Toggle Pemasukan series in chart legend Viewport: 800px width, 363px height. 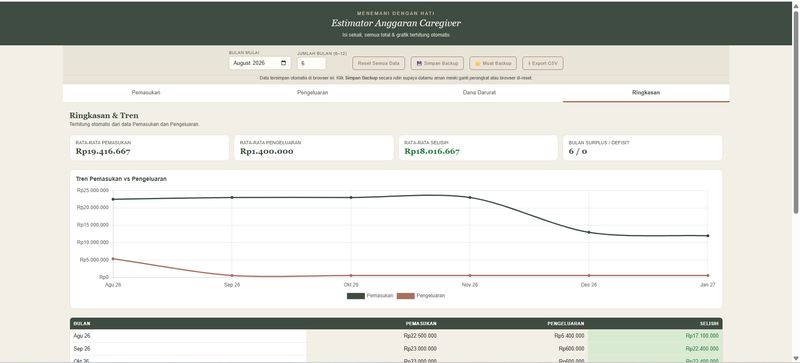click(x=370, y=296)
